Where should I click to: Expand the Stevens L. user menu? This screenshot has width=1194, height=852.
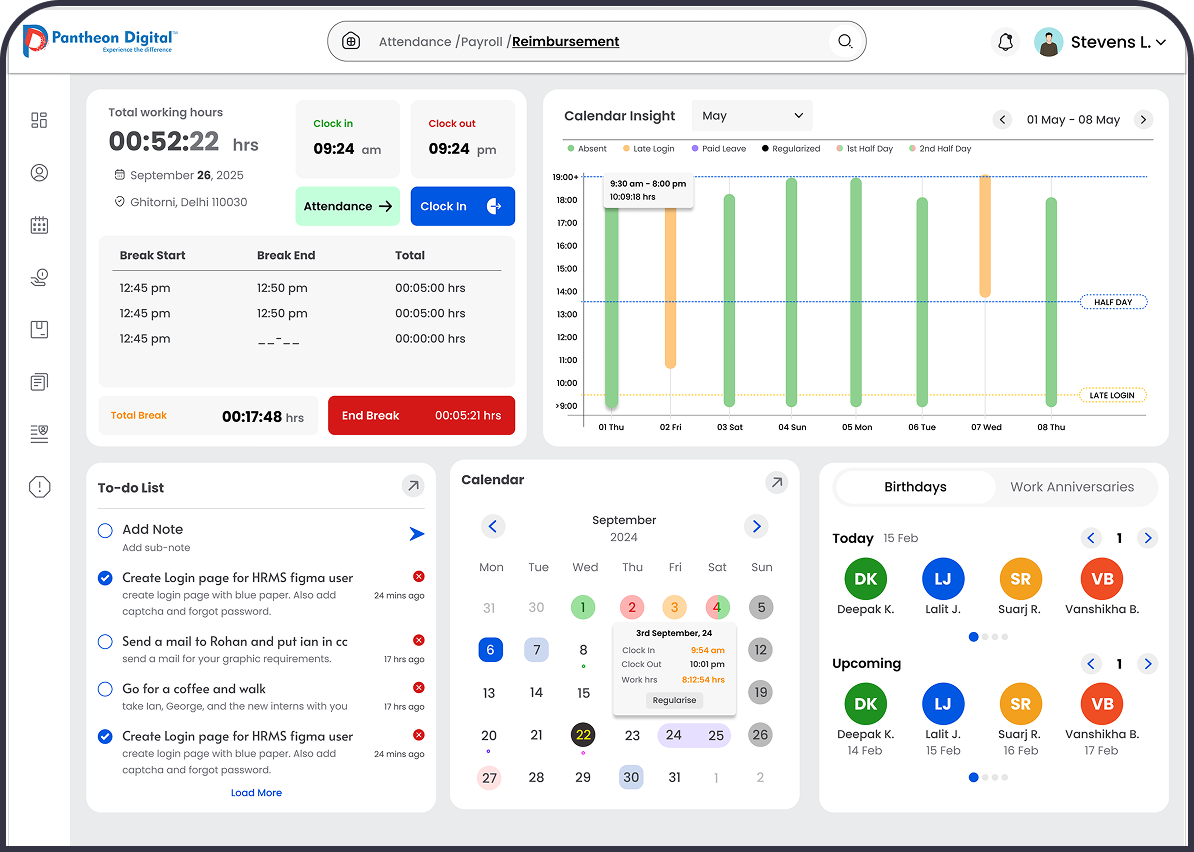[x=1161, y=42]
